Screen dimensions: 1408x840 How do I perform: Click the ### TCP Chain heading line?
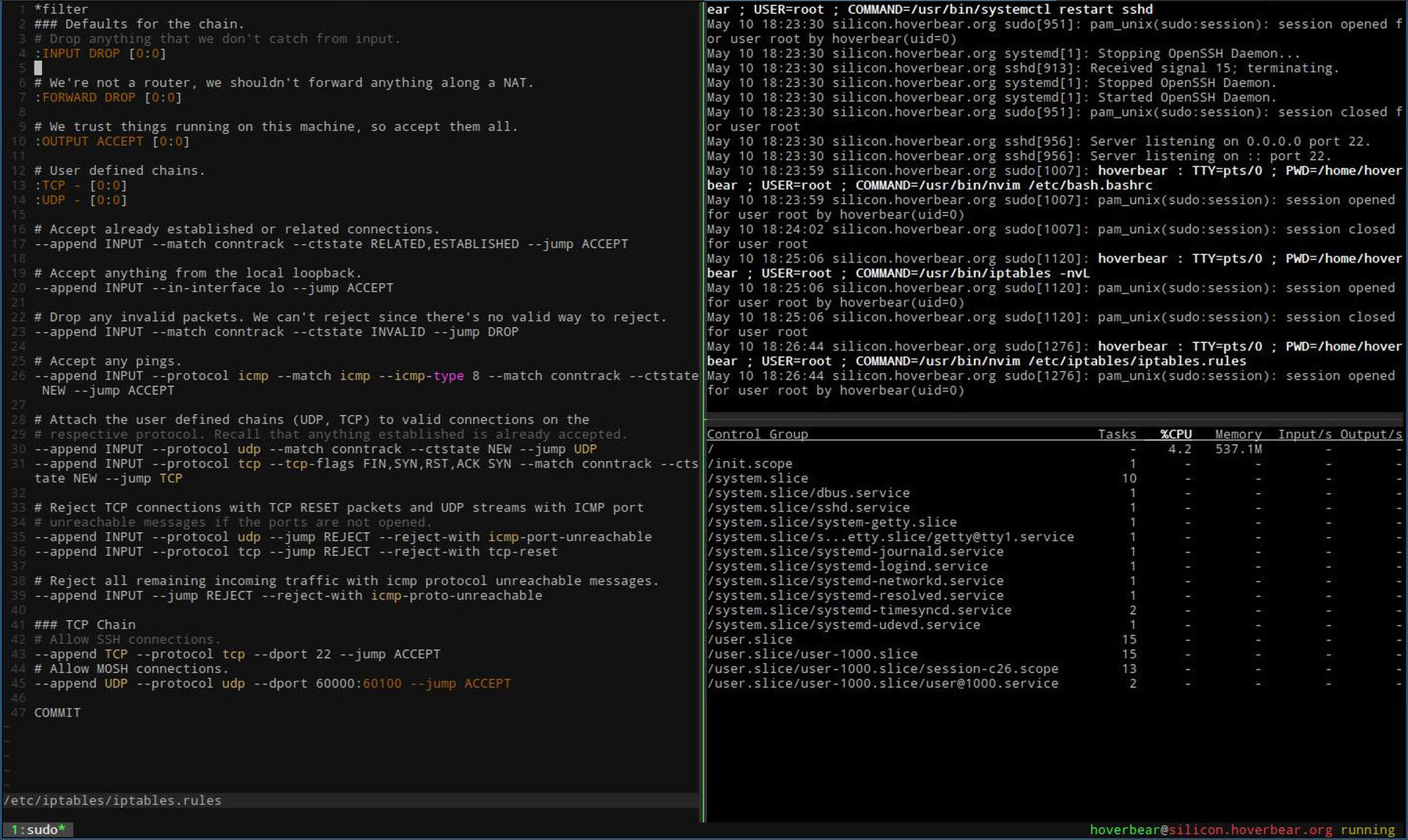pyautogui.click(x=84, y=625)
